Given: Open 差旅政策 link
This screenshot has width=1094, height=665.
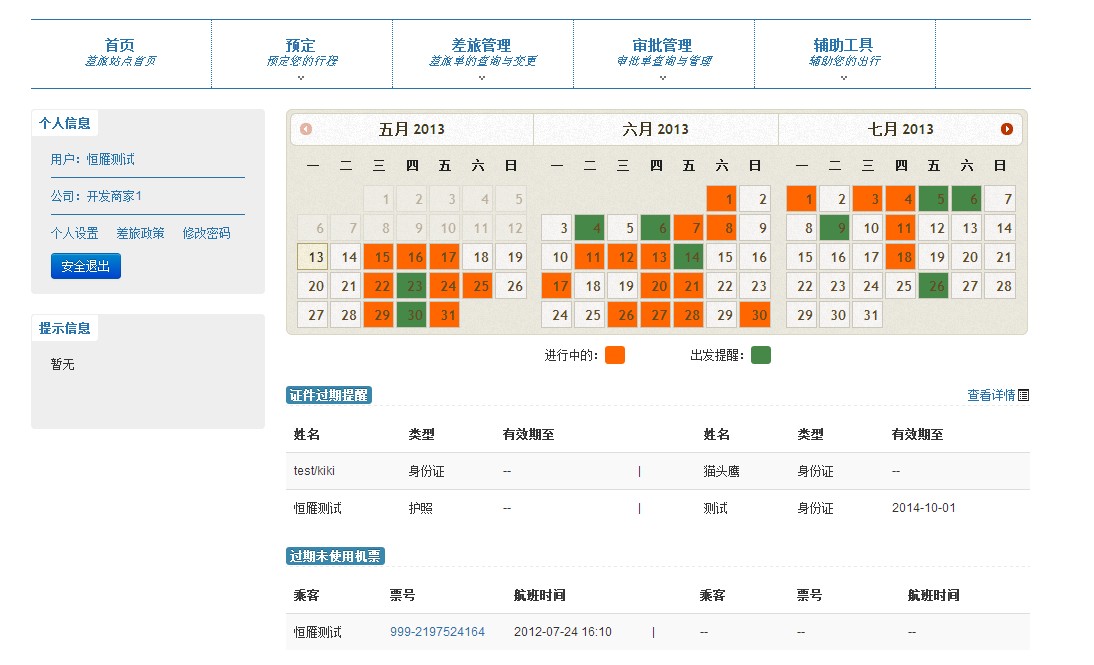Looking at the screenshot, I should tap(140, 233).
